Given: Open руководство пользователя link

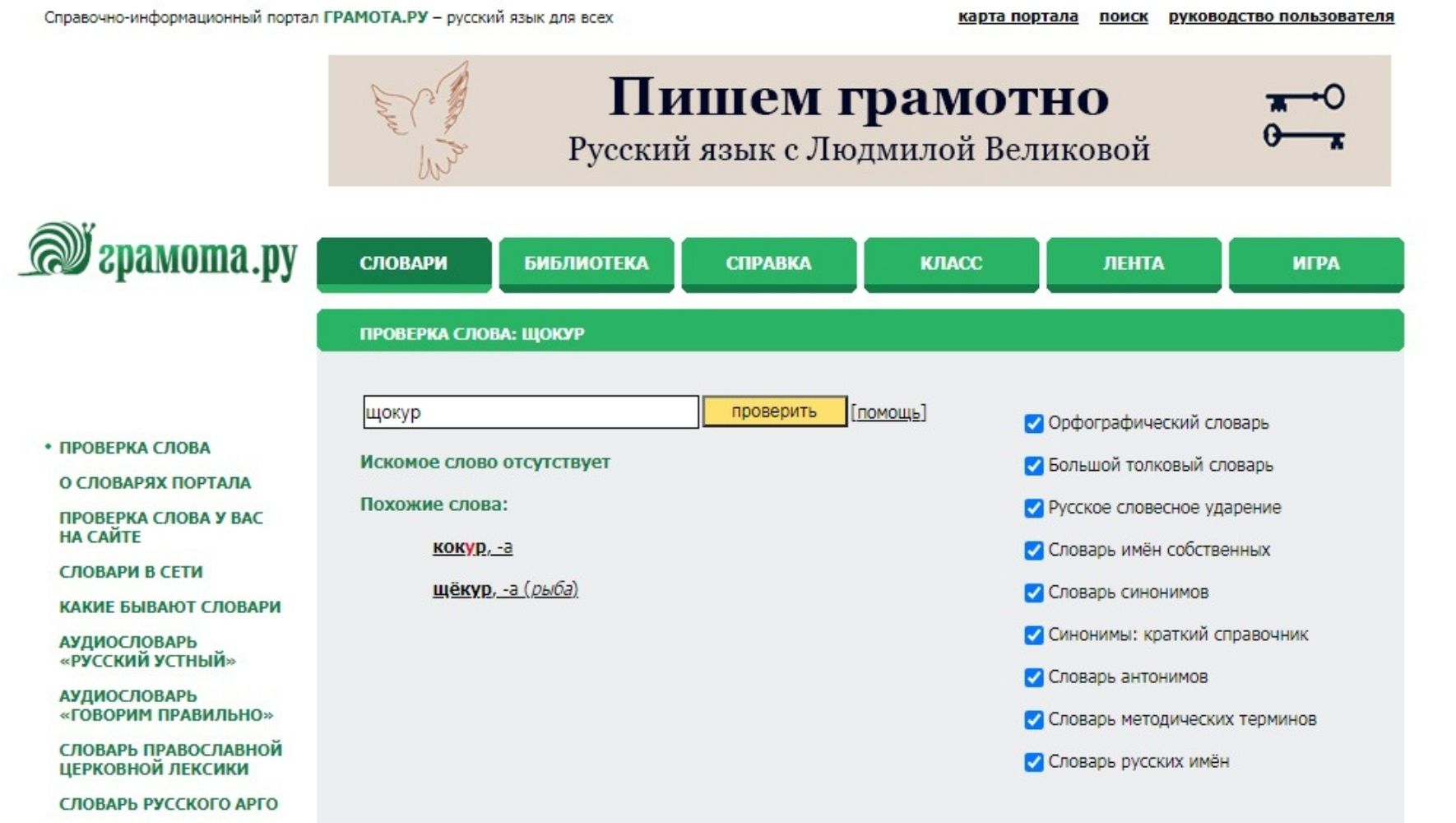Looking at the screenshot, I should (1281, 16).
